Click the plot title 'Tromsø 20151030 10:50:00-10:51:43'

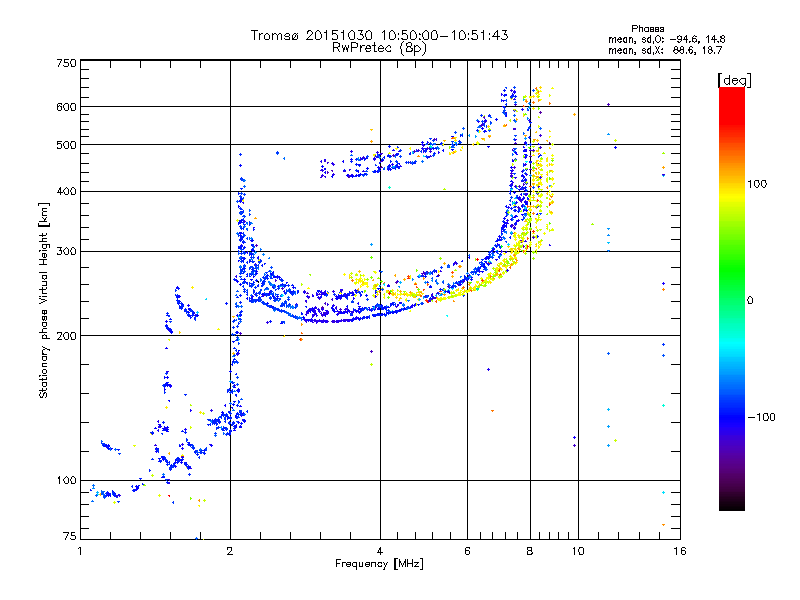pyautogui.click(x=379, y=35)
